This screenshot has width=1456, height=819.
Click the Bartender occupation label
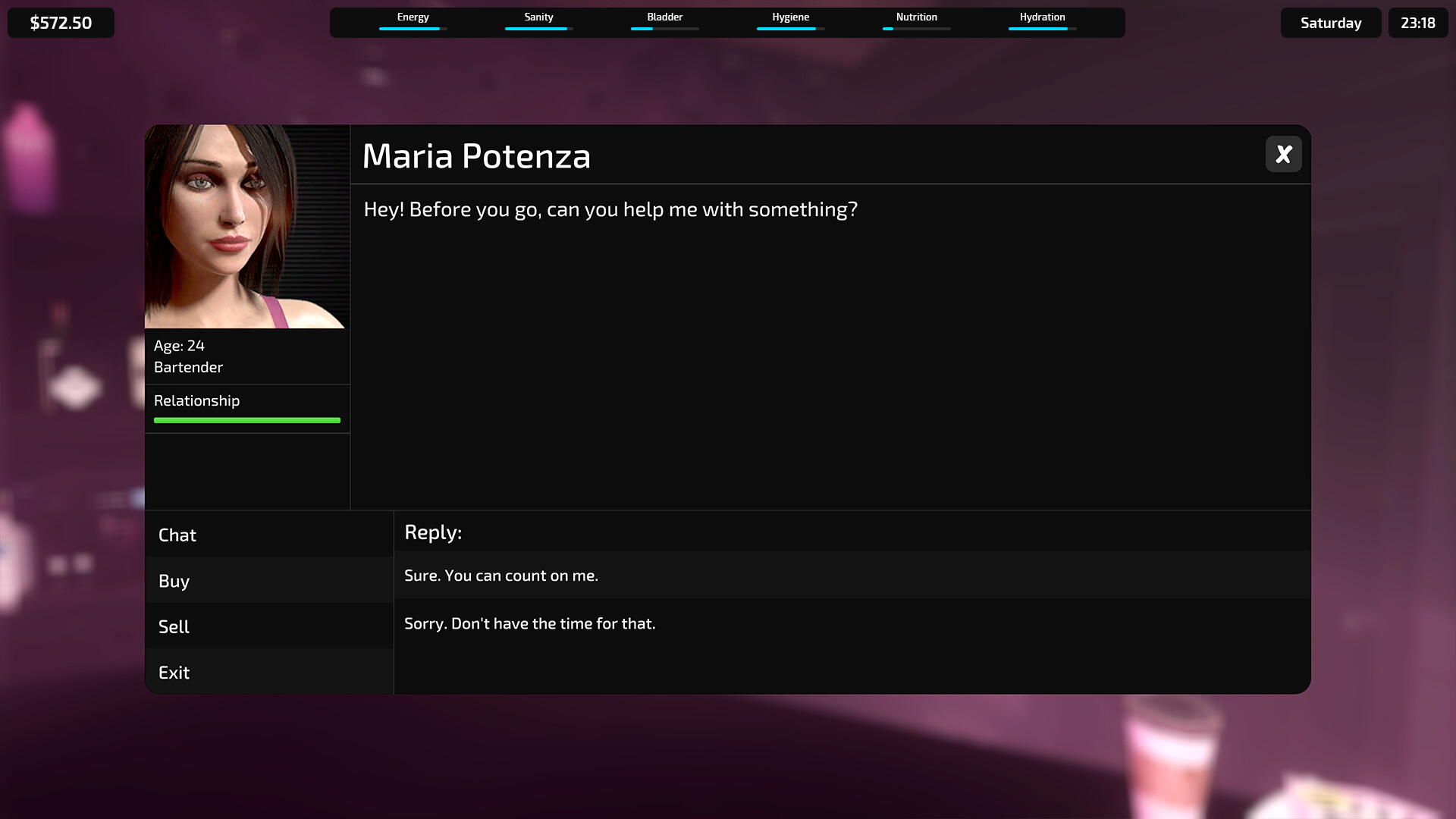pos(188,367)
